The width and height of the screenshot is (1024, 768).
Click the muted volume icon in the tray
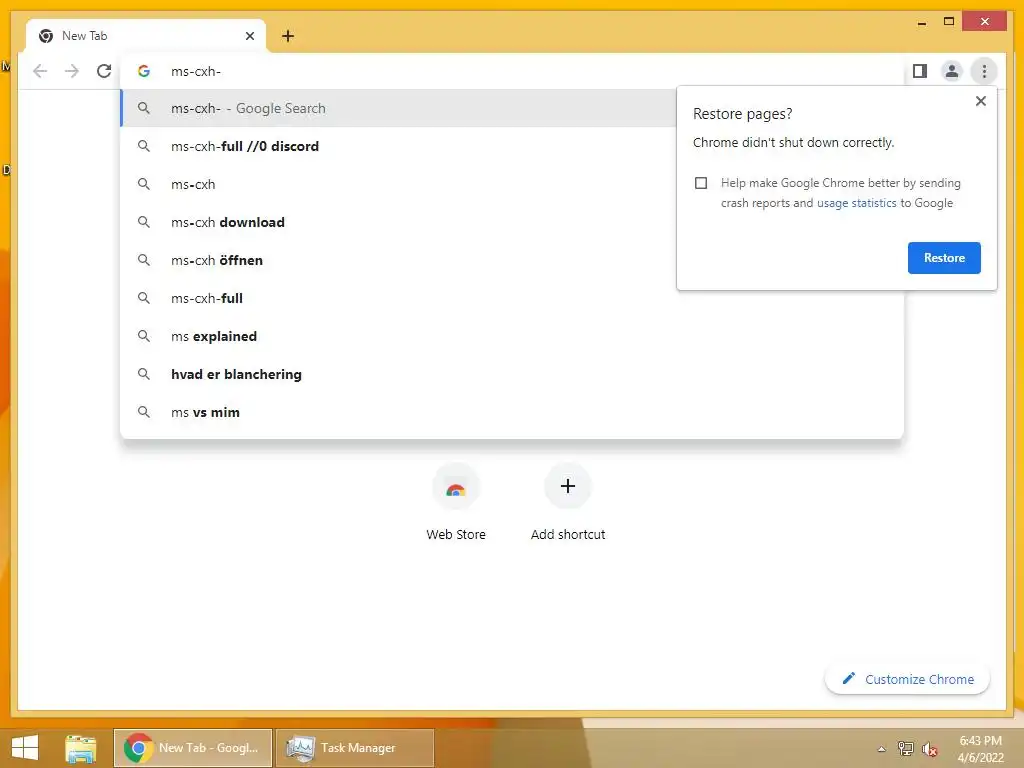pyautogui.click(x=930, y=748)
